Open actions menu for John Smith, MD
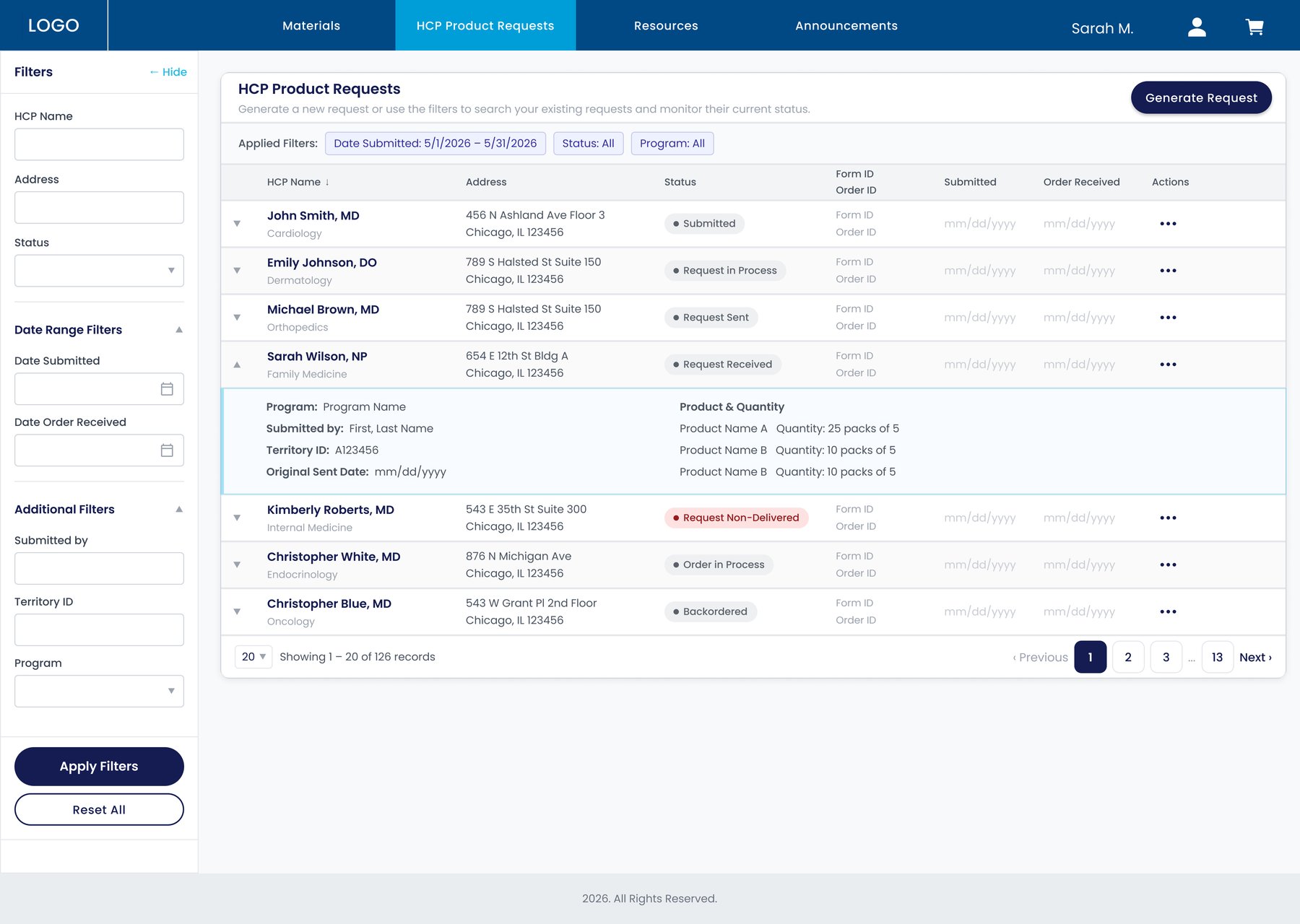Screen dimensions: 1300x924 coord(1168,224)
